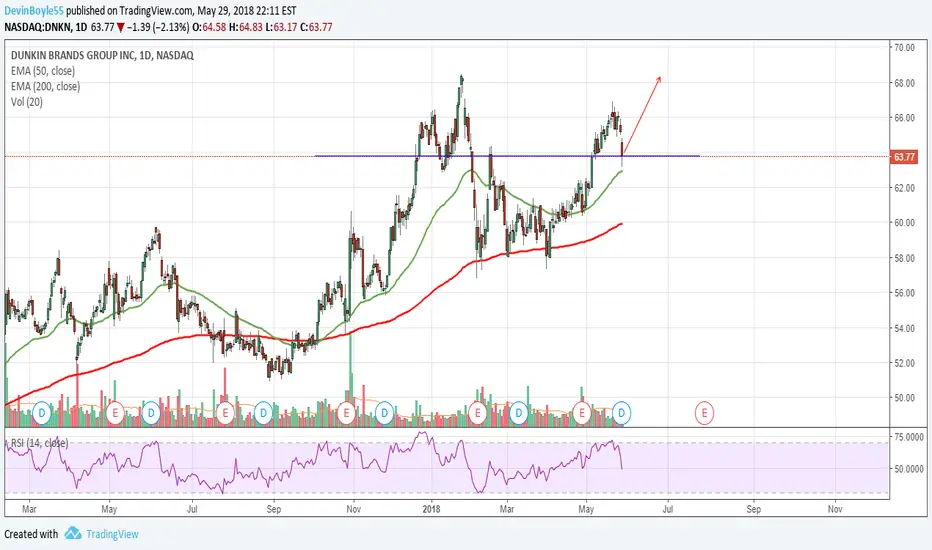Click the upcoming earnings E marker beyond the last candle
Screen dimensions: 932x550
pos(704,413)
